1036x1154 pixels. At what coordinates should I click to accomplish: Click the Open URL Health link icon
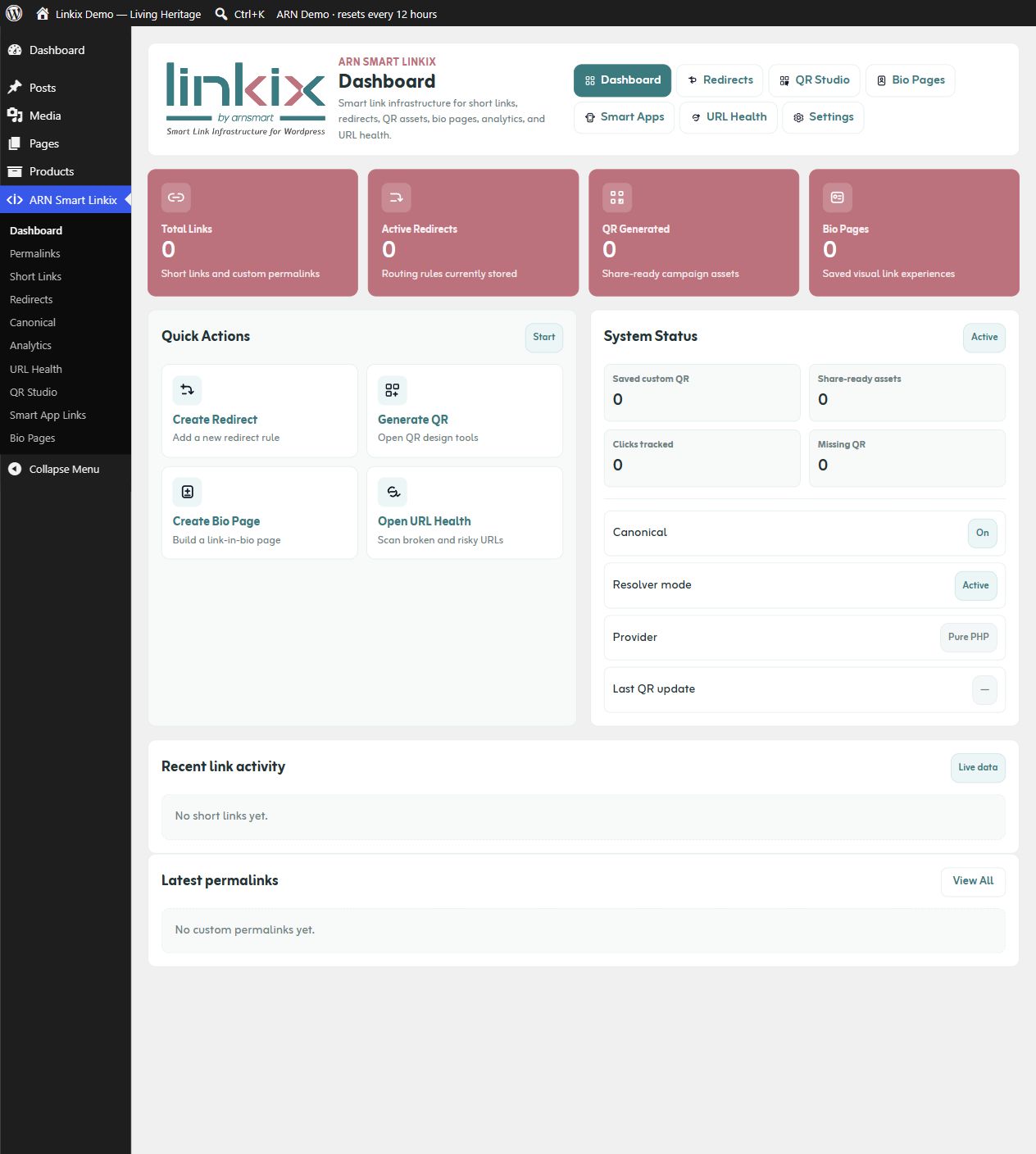[x=393, y=492]
